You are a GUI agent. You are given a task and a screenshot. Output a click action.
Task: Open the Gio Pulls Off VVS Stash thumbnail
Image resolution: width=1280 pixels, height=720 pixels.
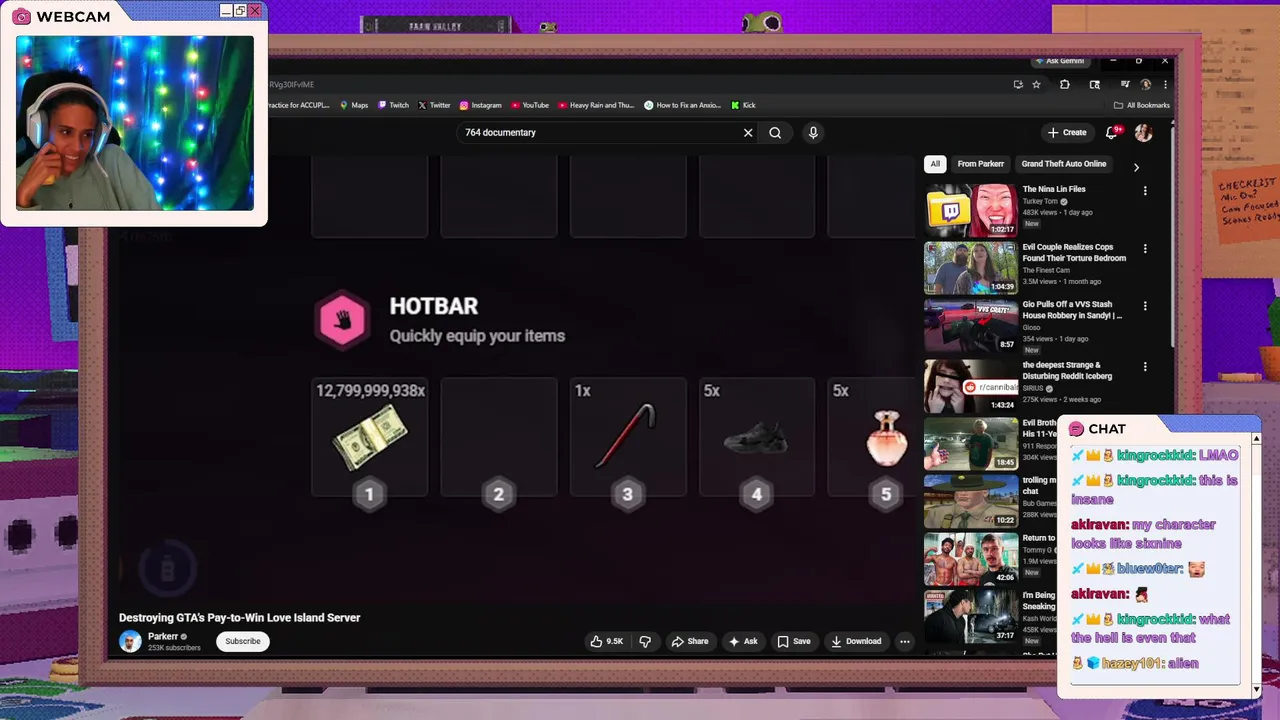coord(971,326)
